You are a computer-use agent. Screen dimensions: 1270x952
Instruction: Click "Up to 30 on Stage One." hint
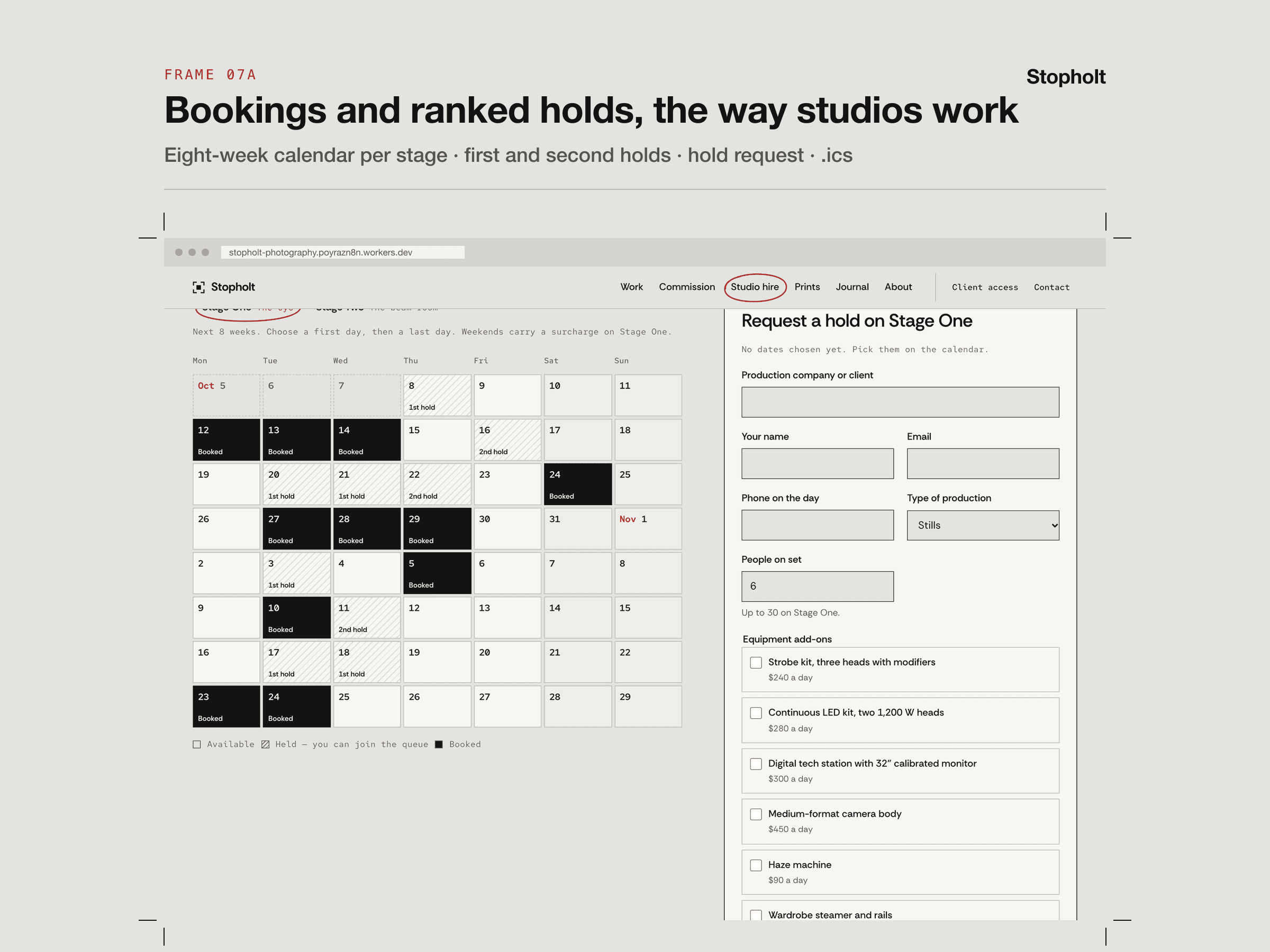tap(790, 613)
